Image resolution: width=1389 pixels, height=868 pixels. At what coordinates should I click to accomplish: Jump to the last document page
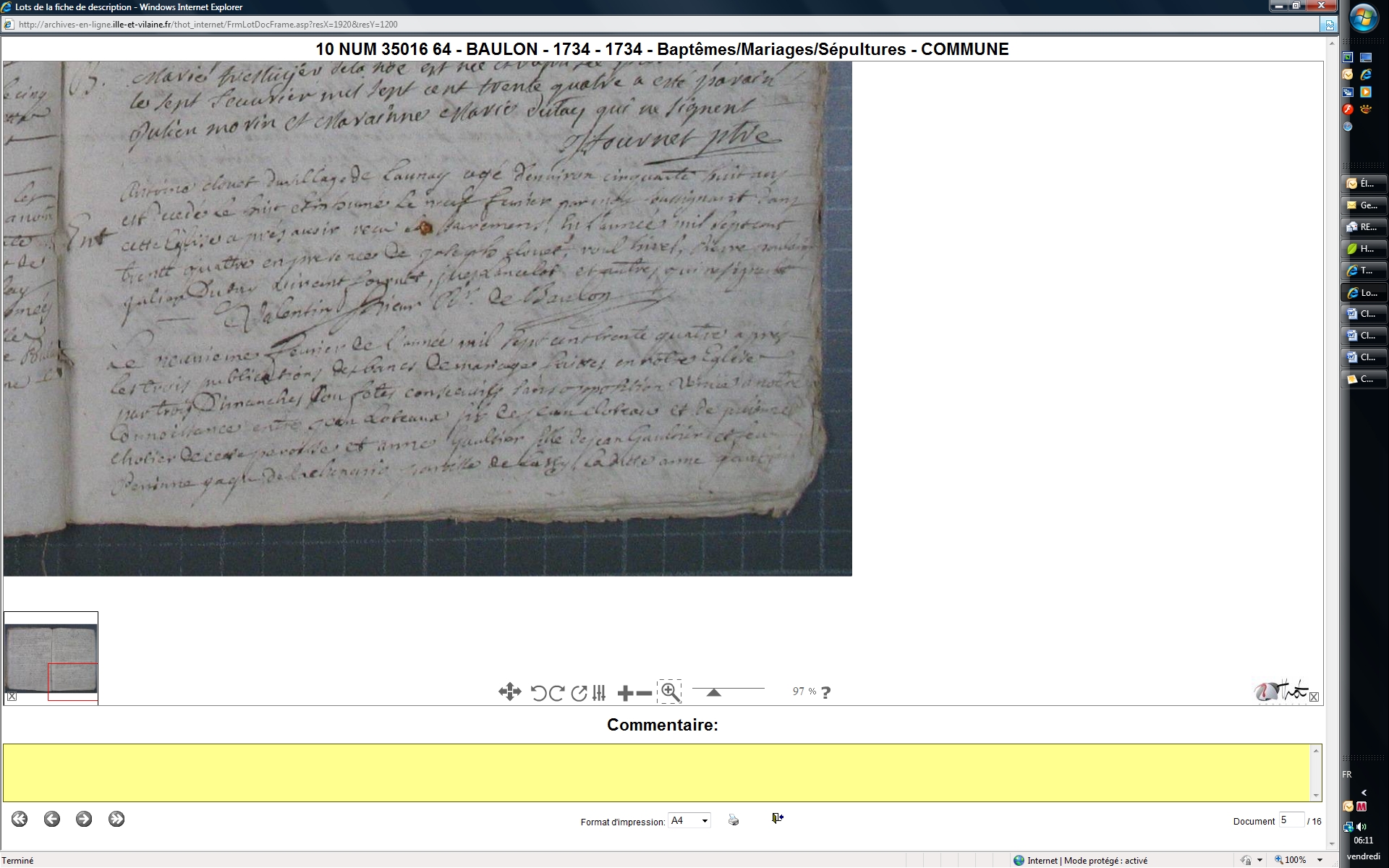tap(116, 819)
